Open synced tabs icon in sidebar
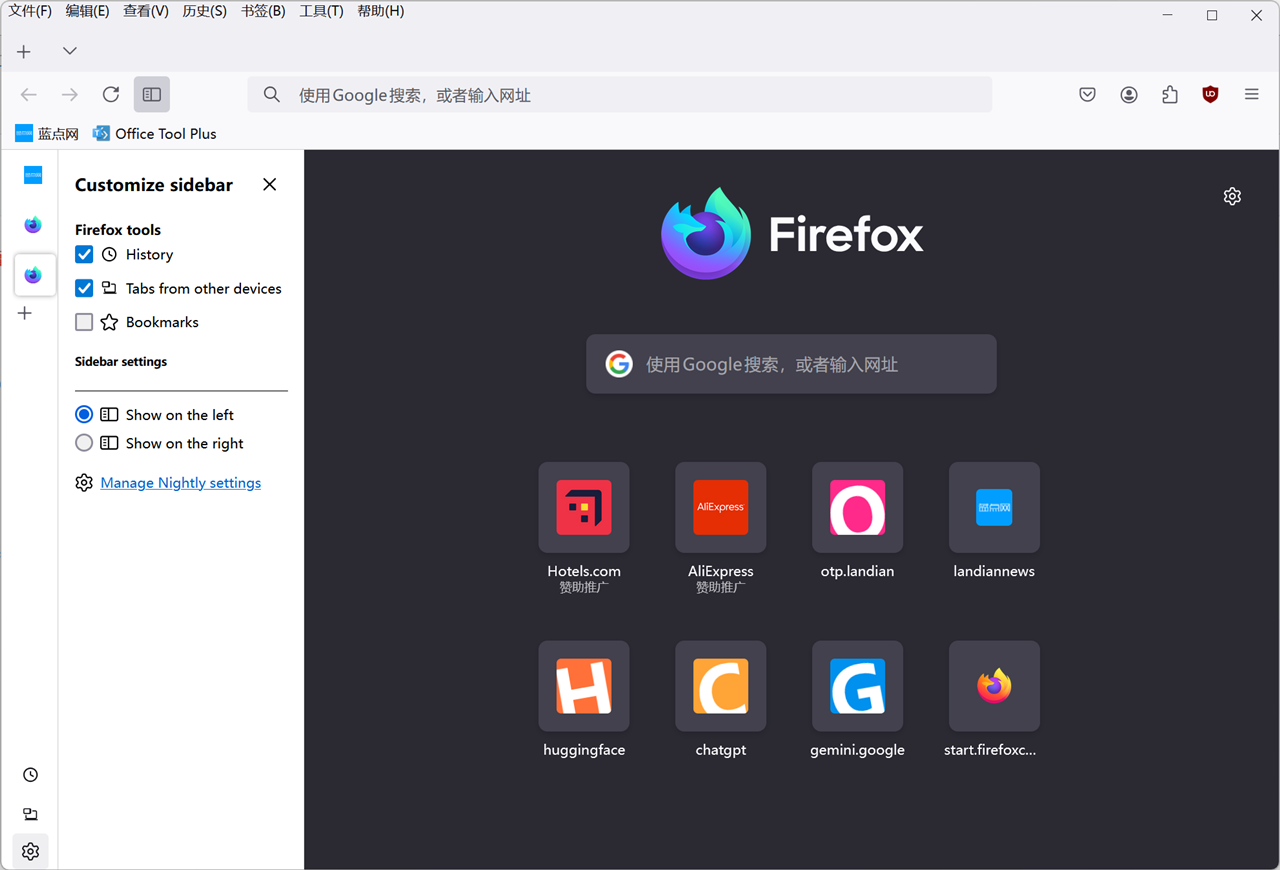The height and width of the screenshot is (870, 1280). point(31,814)
